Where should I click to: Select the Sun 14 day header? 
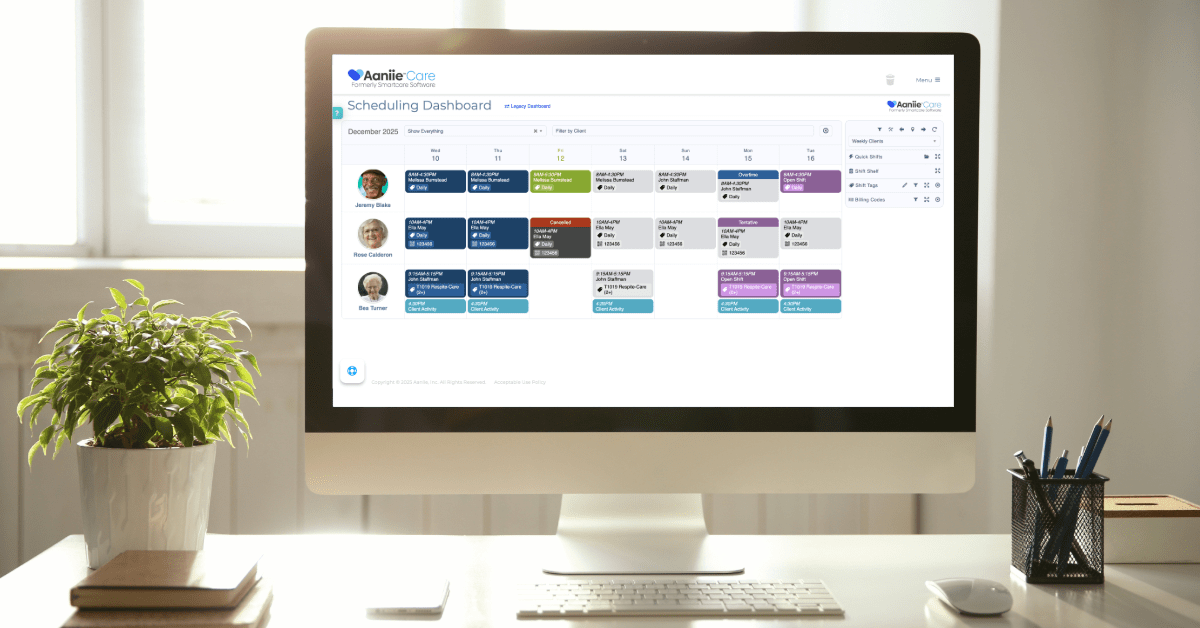(x=685, y=155)
